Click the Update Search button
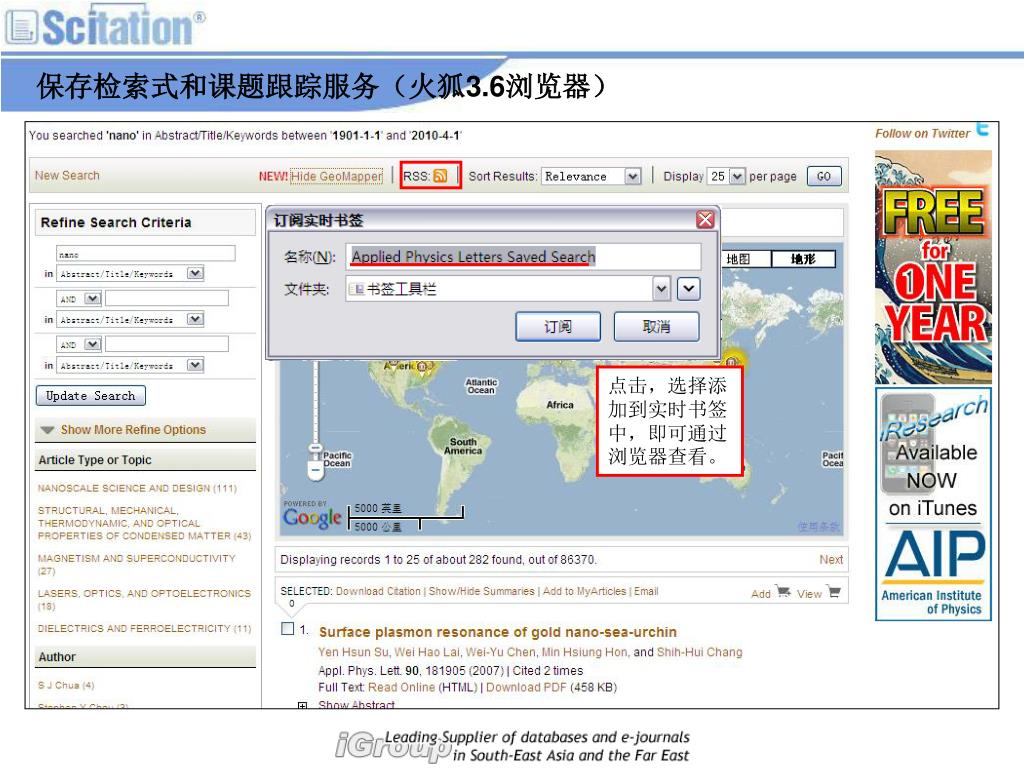 [x=90, y=396]
